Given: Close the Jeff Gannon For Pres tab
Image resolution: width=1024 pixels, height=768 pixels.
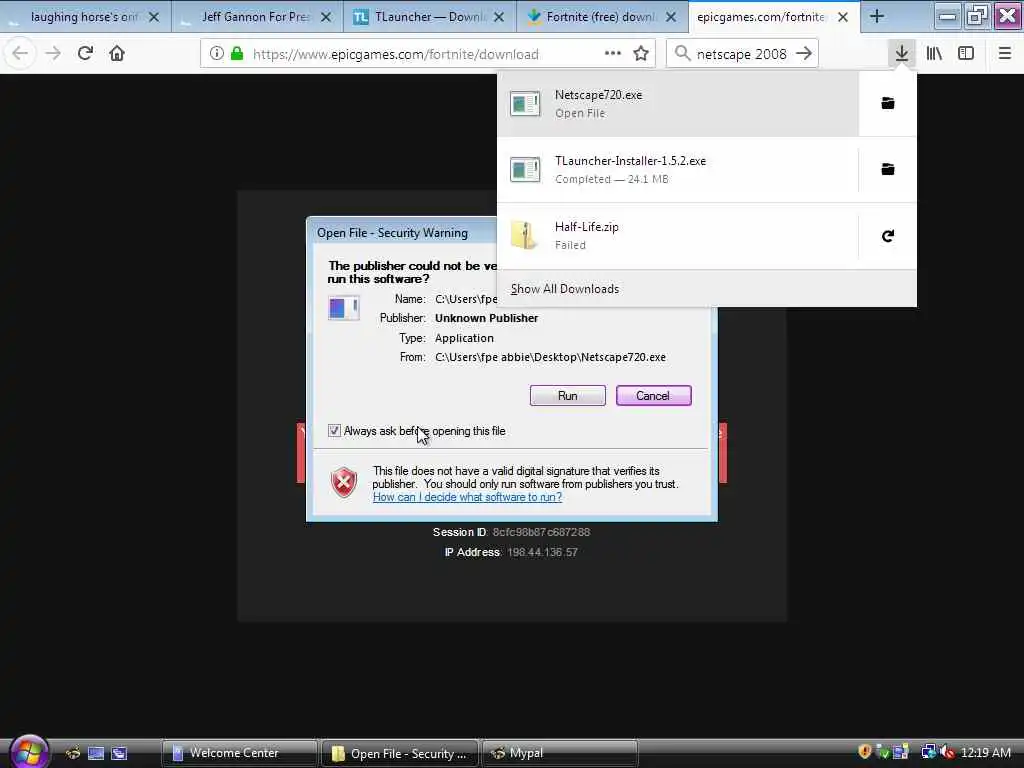Looking at the screenshot, I should click(x=326, y=17).
